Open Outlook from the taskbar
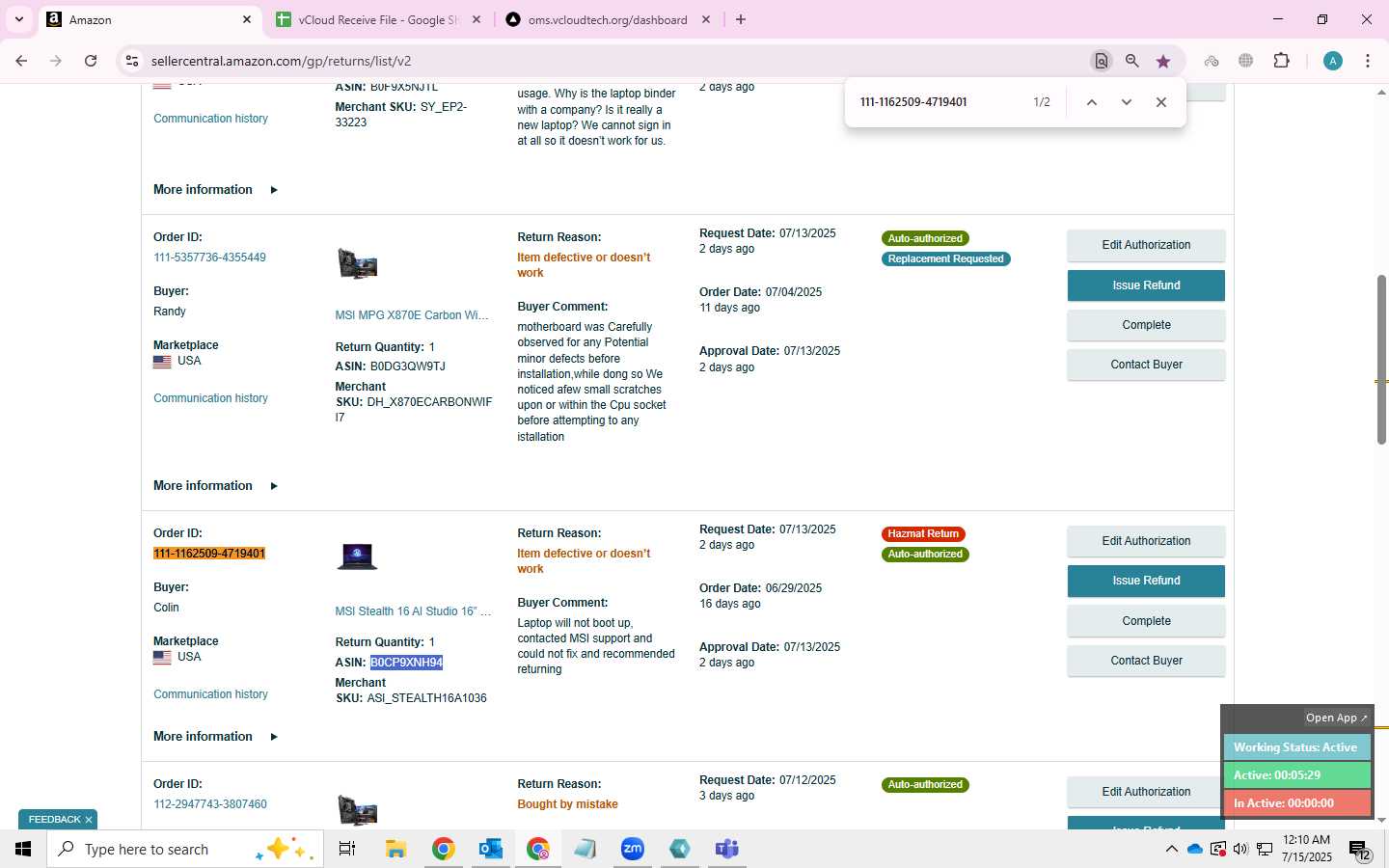 491,849
